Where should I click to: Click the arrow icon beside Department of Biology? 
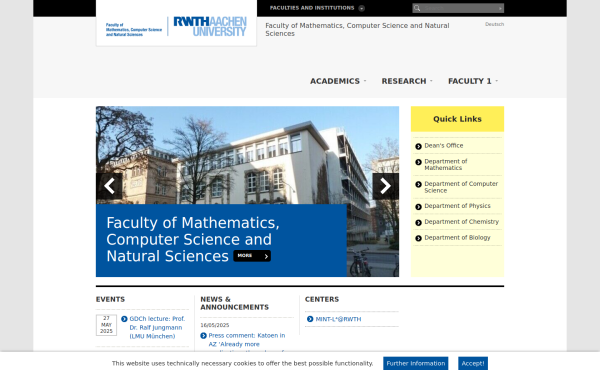tap(418, 238)
